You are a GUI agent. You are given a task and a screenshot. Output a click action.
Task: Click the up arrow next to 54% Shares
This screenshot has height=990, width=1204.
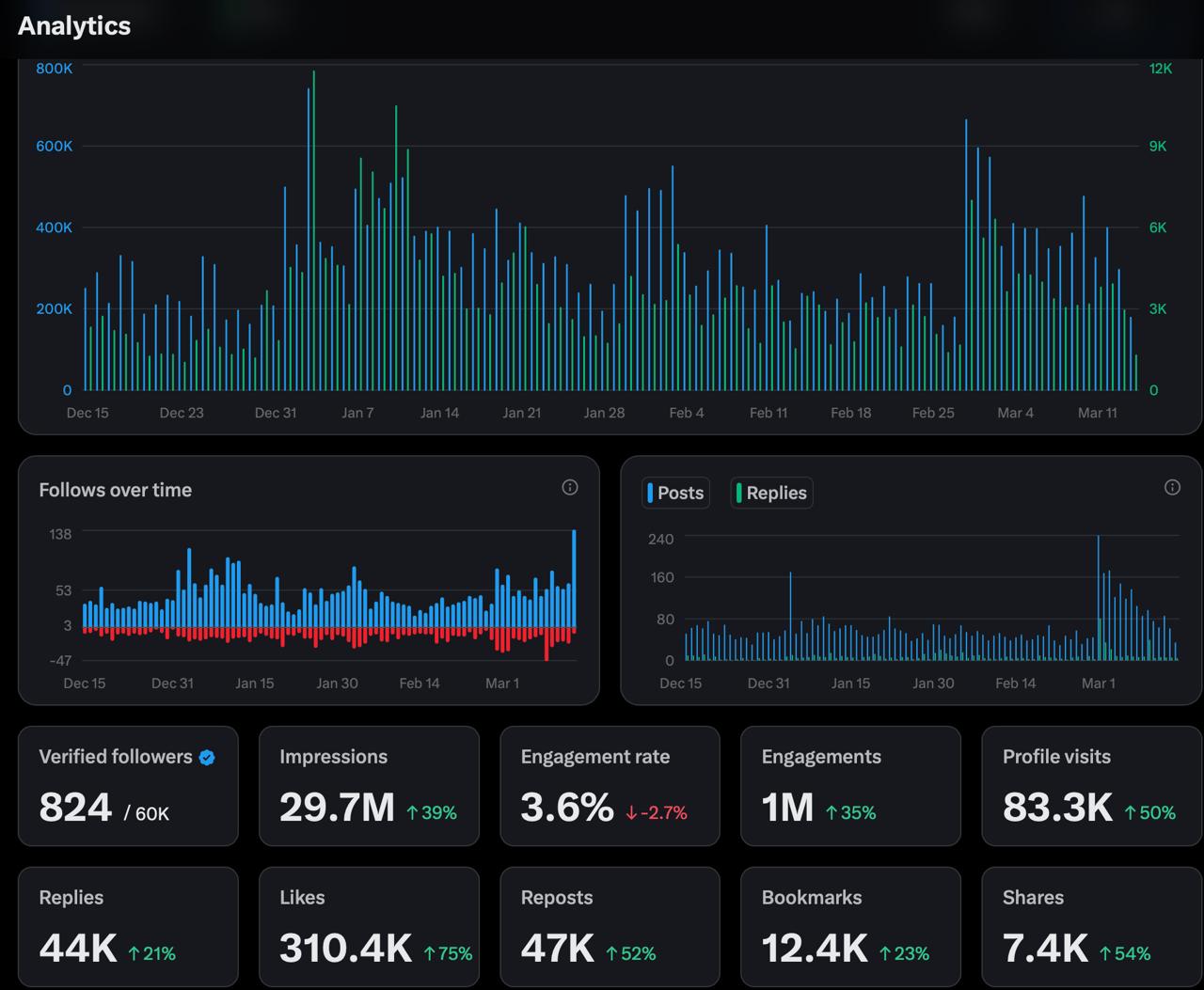coord(1105,954)
